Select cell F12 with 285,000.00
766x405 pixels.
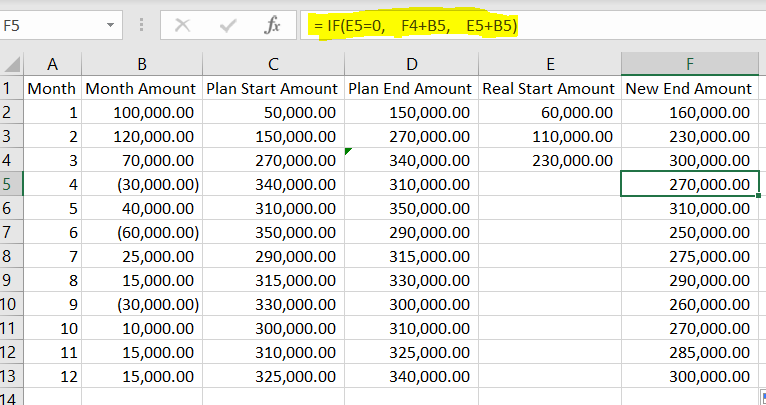click(690, 352)
